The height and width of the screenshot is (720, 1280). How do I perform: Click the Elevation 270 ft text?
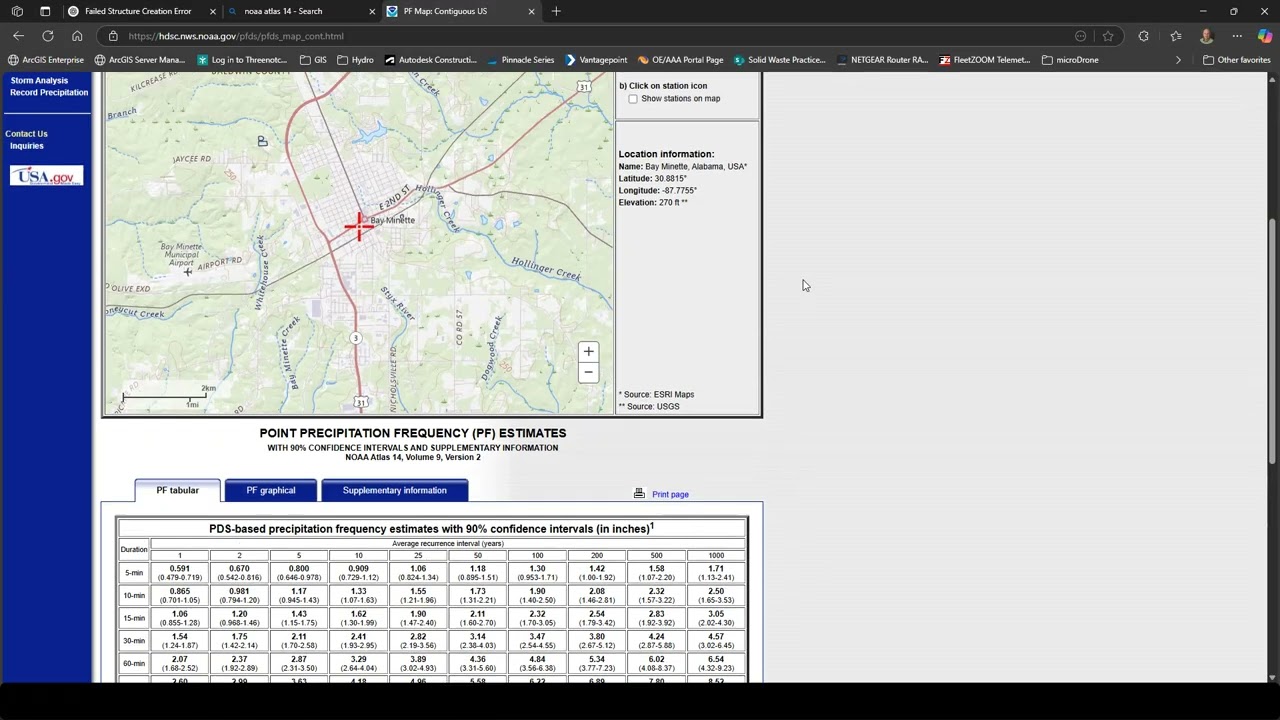[x=653, y=202]
